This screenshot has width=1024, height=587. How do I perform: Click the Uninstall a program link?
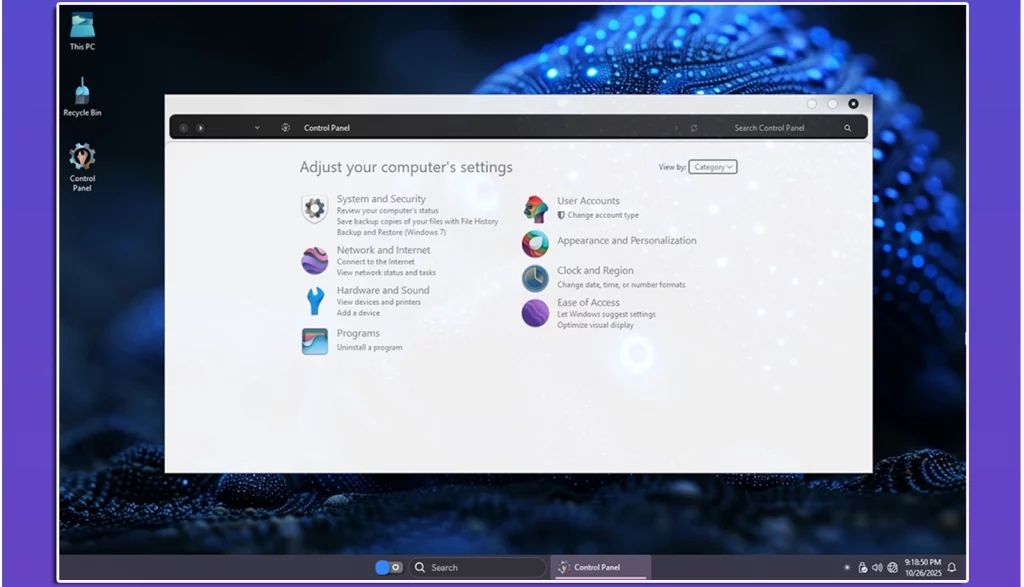point(370,348)
